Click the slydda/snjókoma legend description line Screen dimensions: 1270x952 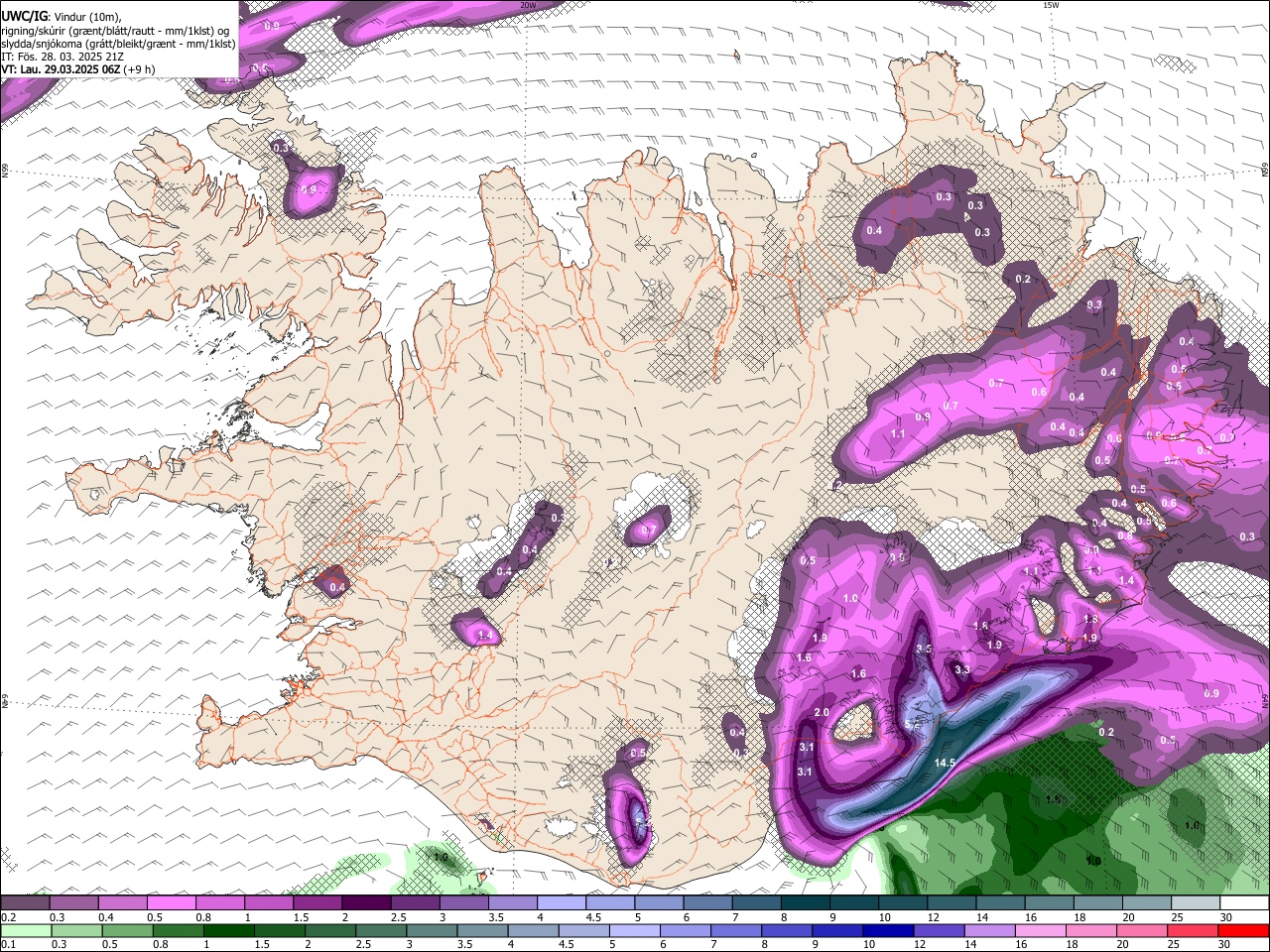118,44
